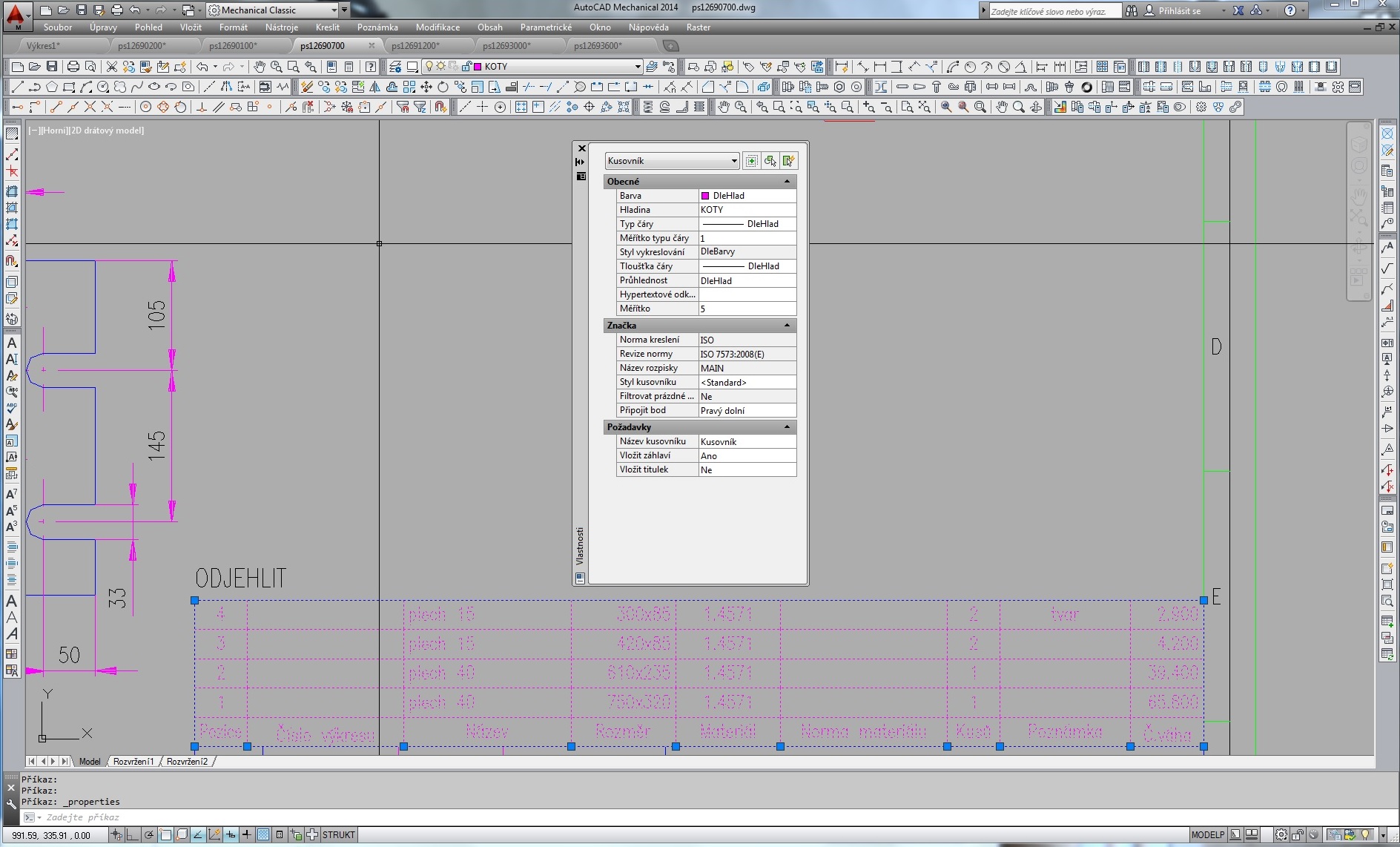Open quick access toolbar customize arrow
The image size is (1400, 847).
(x=344, y=10)
